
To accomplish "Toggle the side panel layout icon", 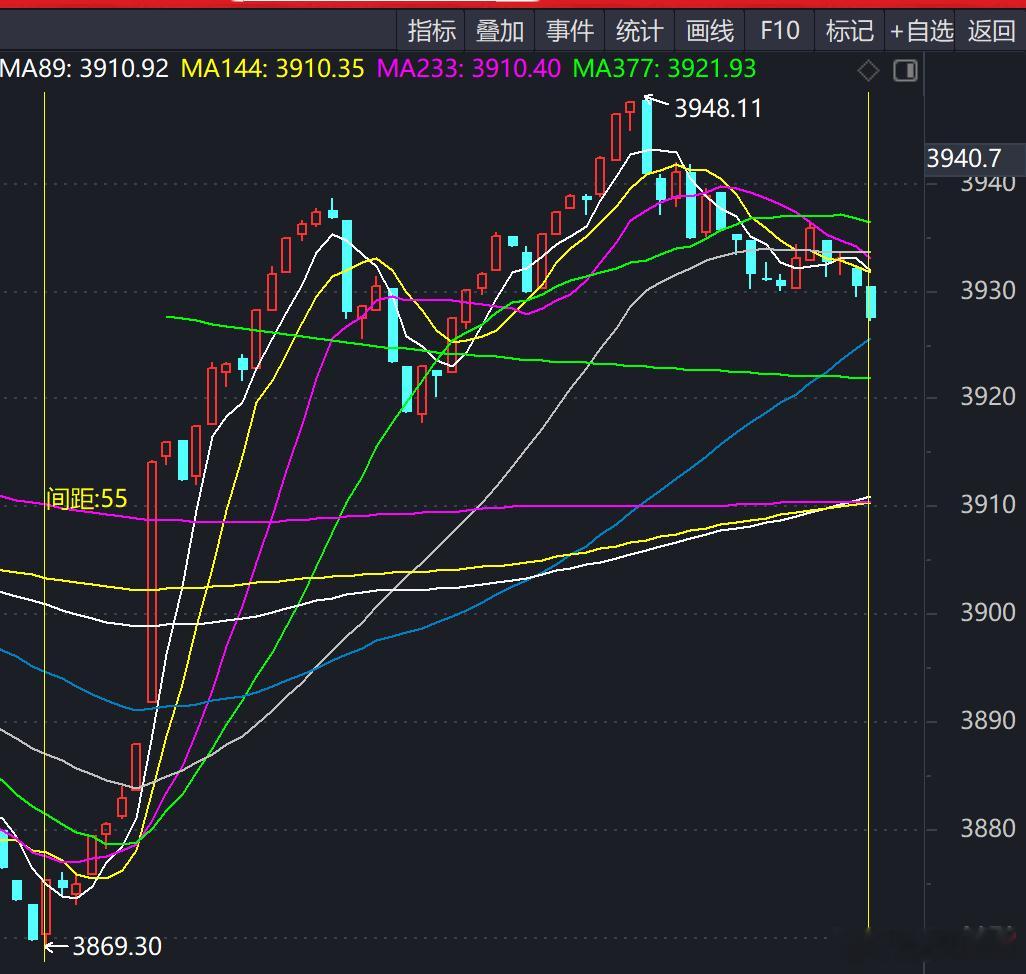I will click(x=906, y=70).
